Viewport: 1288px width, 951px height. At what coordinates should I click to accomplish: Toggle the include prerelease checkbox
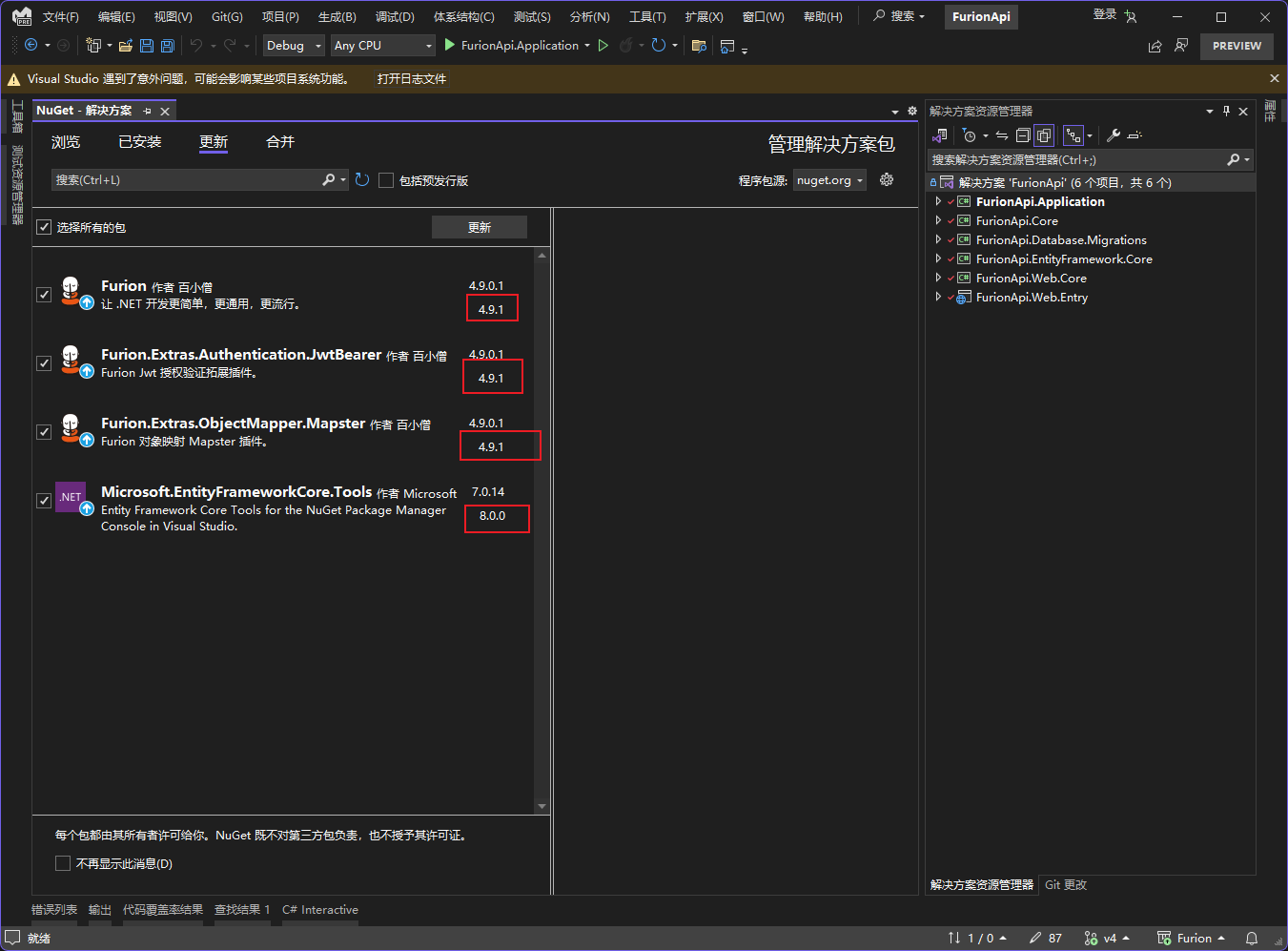coord(386,180)
